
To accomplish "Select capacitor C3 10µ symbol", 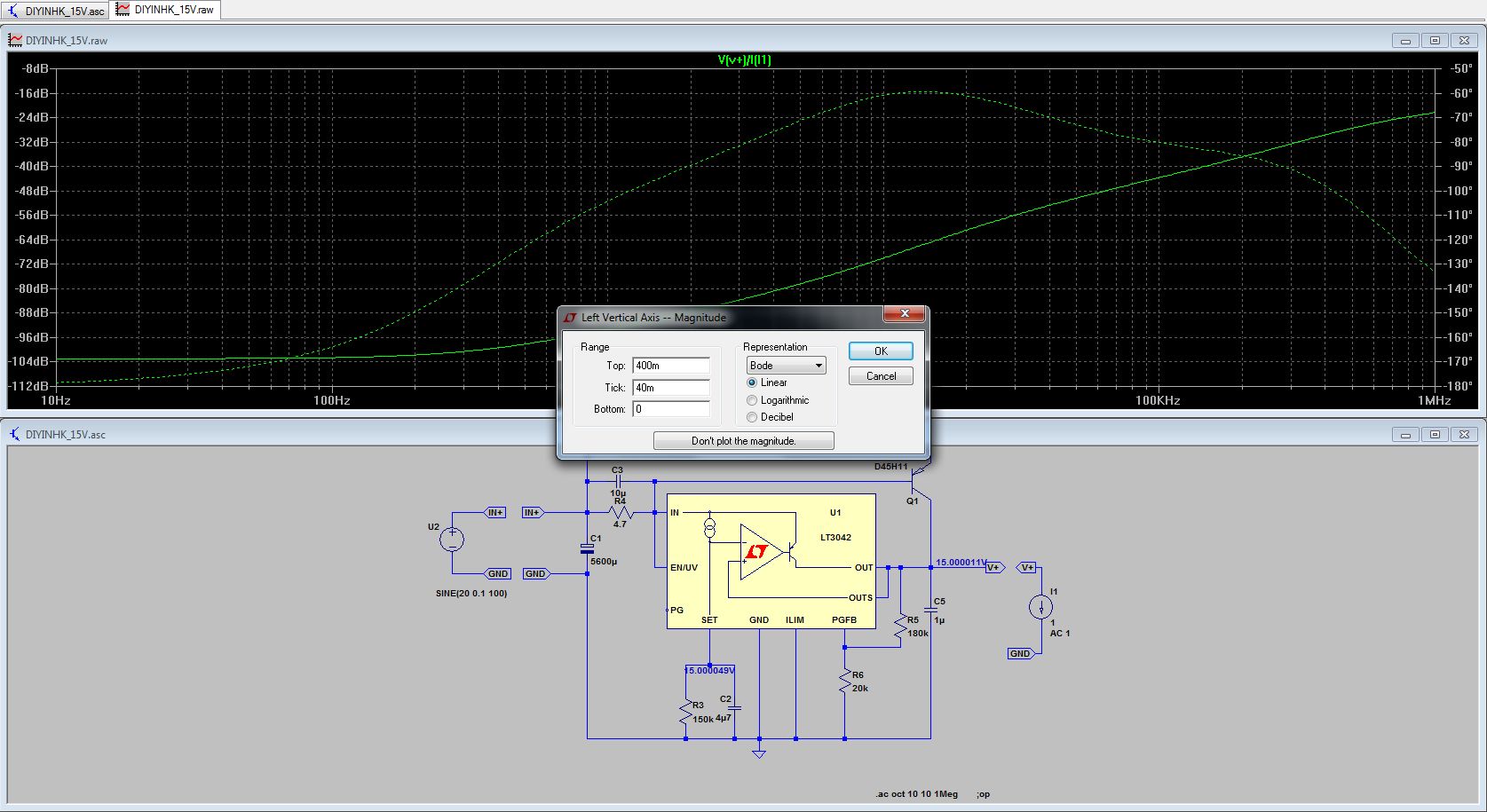I will pyautogui.click(x=618, y=481).
